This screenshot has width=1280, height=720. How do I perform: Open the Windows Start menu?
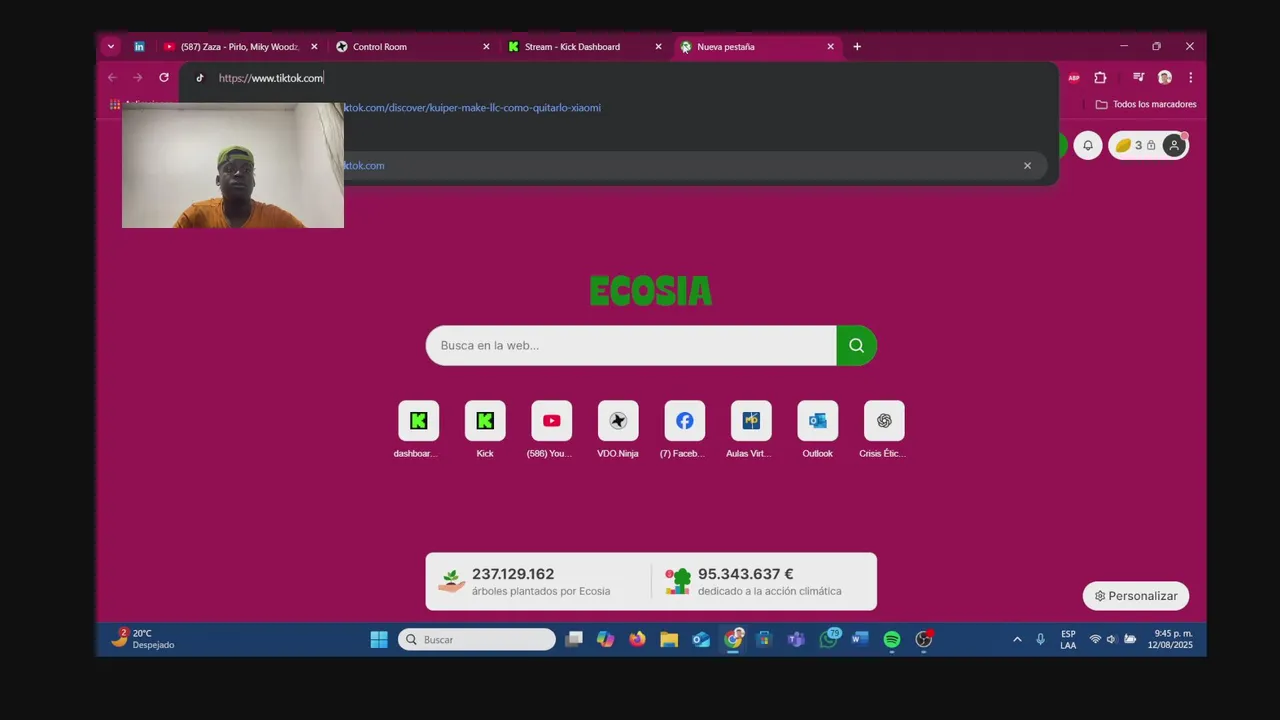(x=379, y=640)
